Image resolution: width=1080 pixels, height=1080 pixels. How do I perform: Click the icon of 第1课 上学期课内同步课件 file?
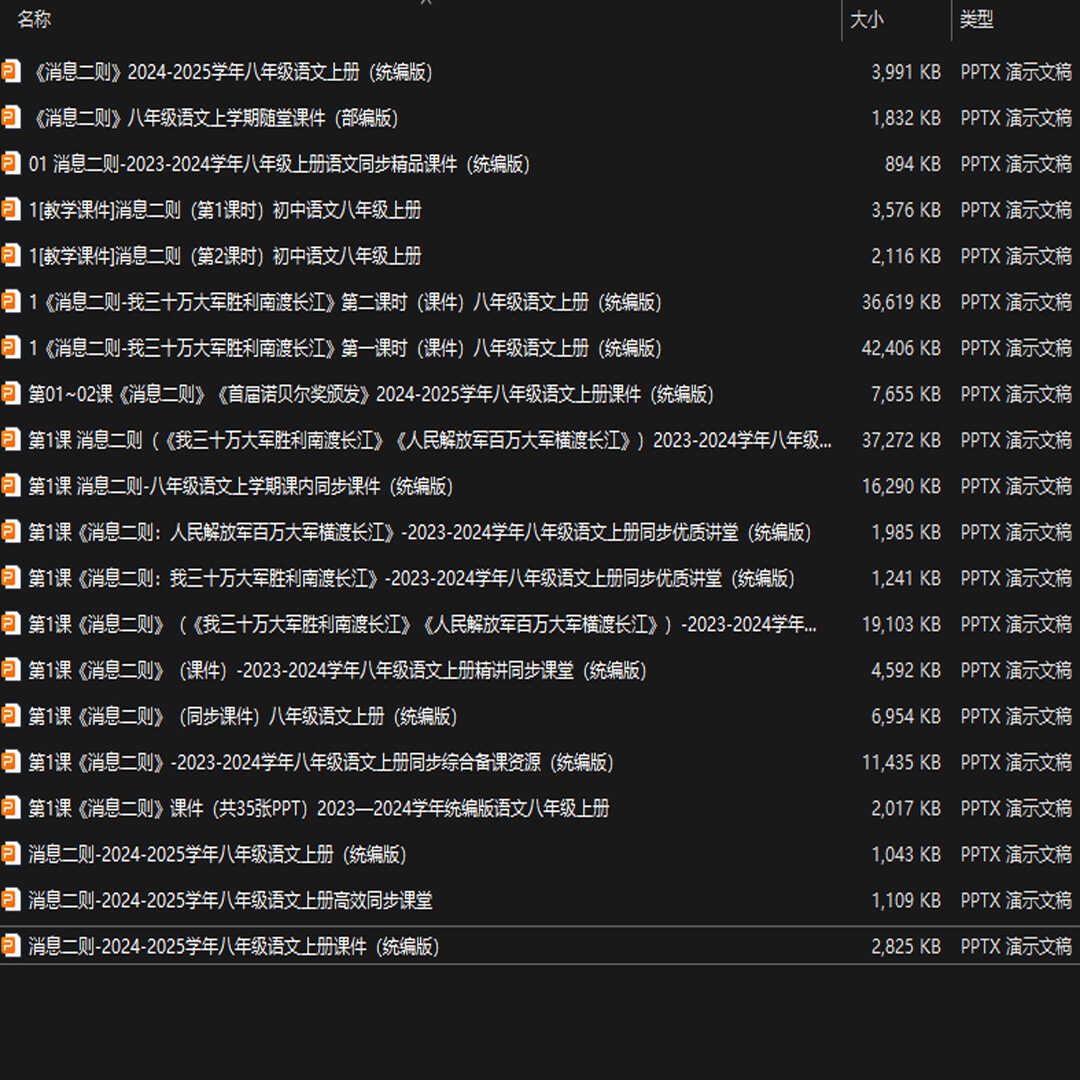(x=11, y=486)
